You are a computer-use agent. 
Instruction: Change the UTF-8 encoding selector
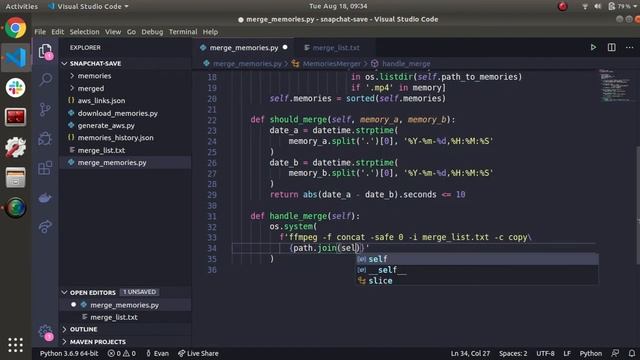tap(545, 353)
